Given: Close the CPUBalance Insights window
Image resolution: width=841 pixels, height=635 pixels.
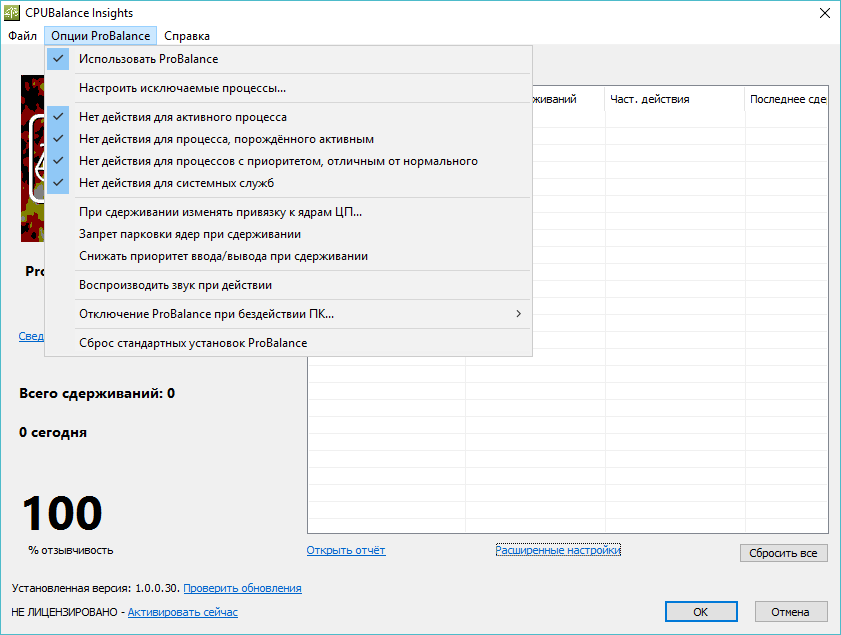Looking at the screenshot, I should coord(825,13).
